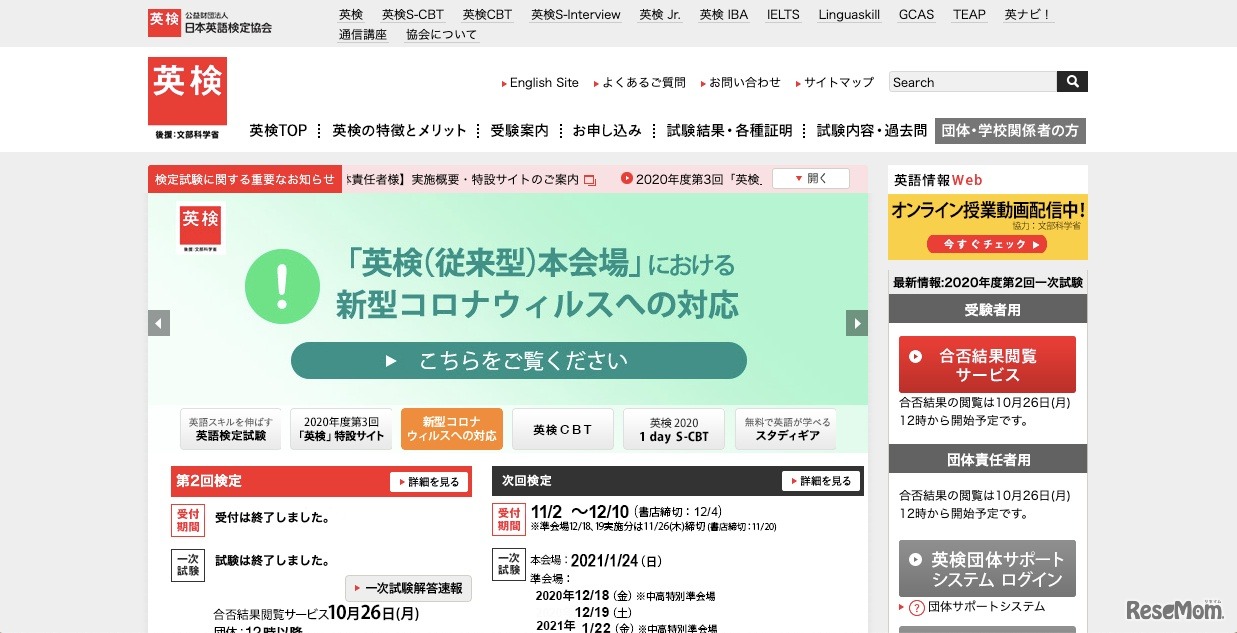Select 団体・学校関係者の方 in the navigation
1237x633 pixels.
pos(1010,130)
